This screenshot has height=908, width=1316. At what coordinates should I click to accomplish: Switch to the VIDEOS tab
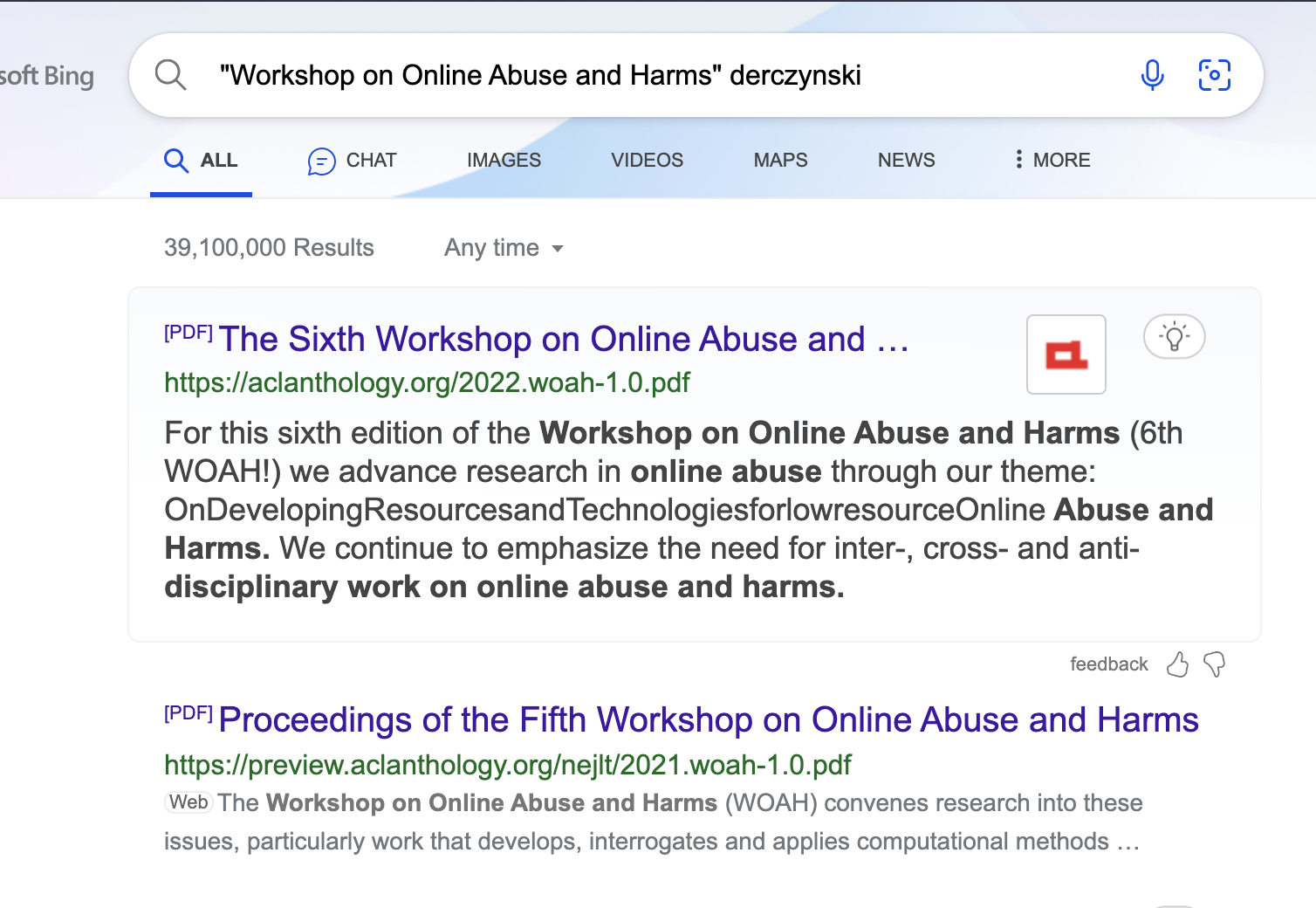pos(647,161)
